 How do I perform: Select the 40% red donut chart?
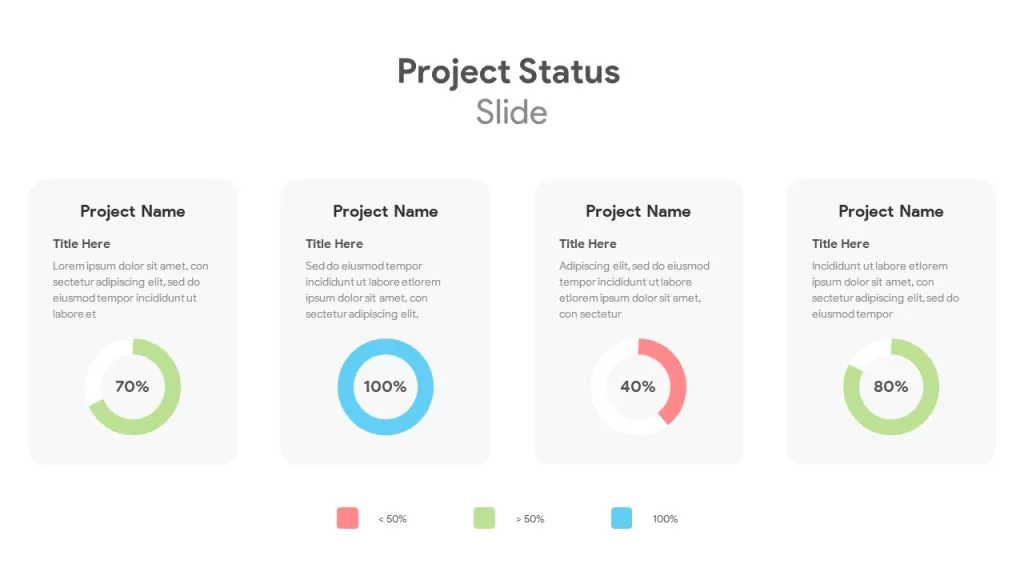click(x=638, y=387)
